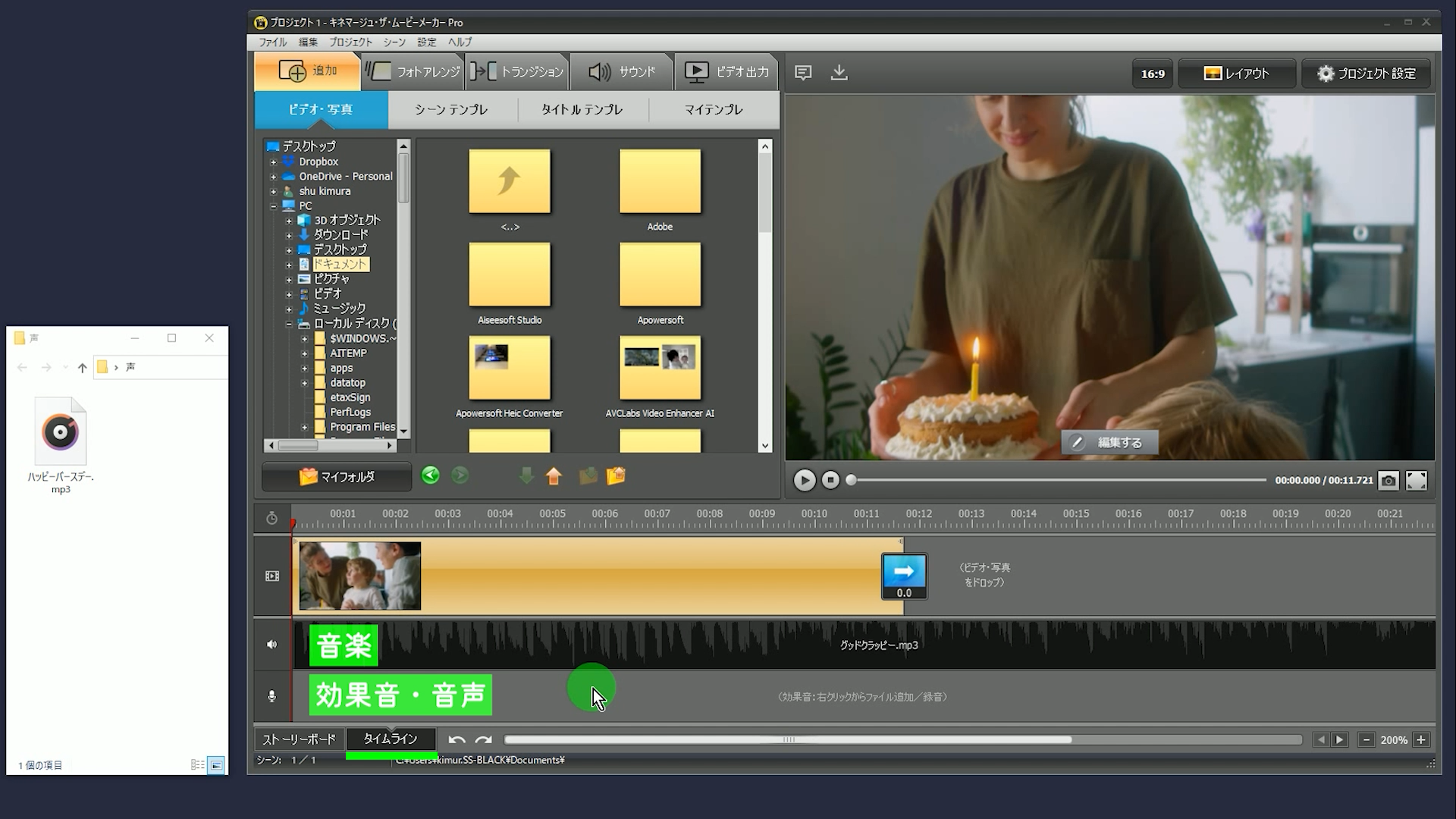Capture a preview snapshot with the camera icon

(1388, 480)
